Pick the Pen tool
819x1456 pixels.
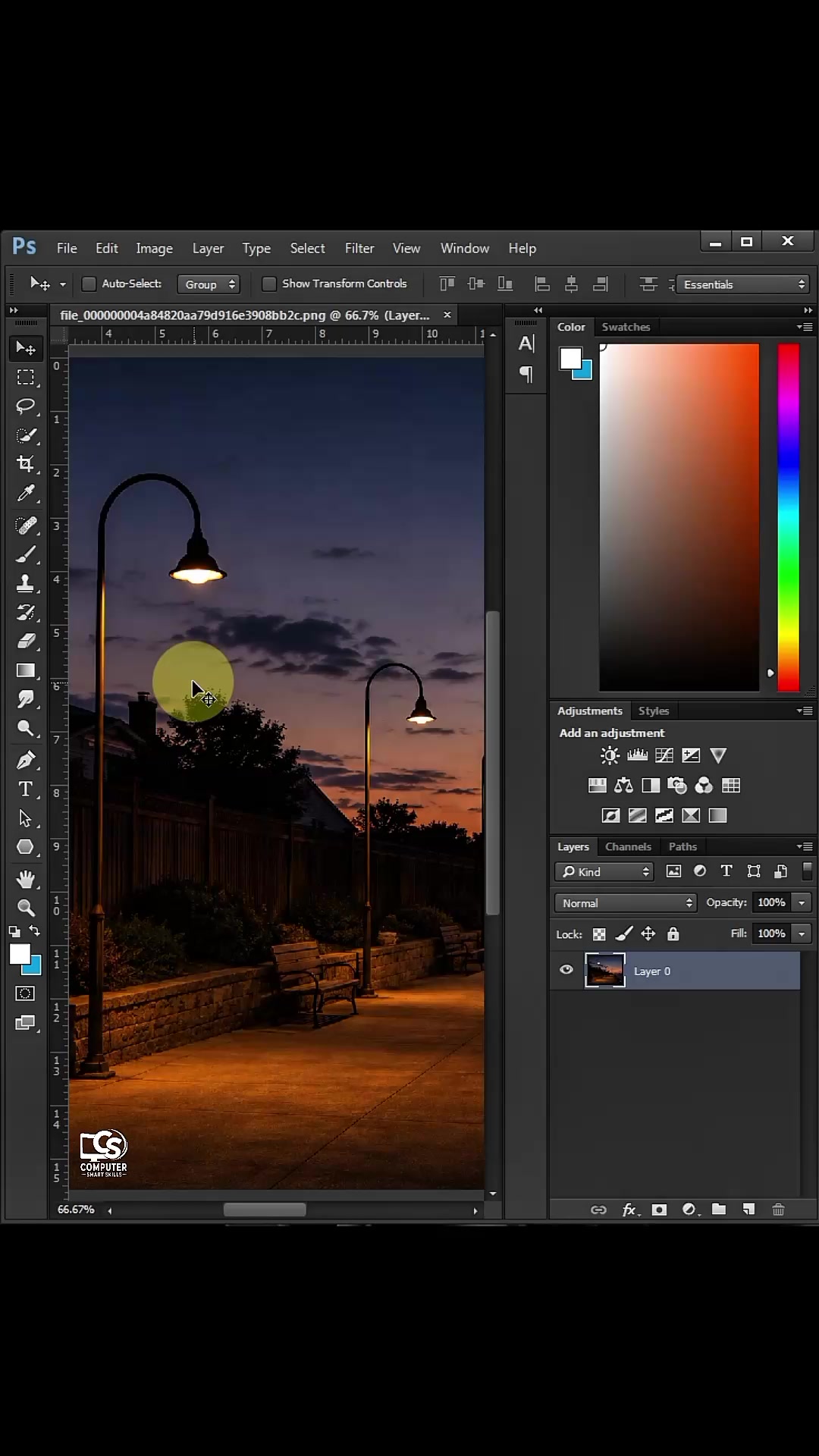pos(26,760)
